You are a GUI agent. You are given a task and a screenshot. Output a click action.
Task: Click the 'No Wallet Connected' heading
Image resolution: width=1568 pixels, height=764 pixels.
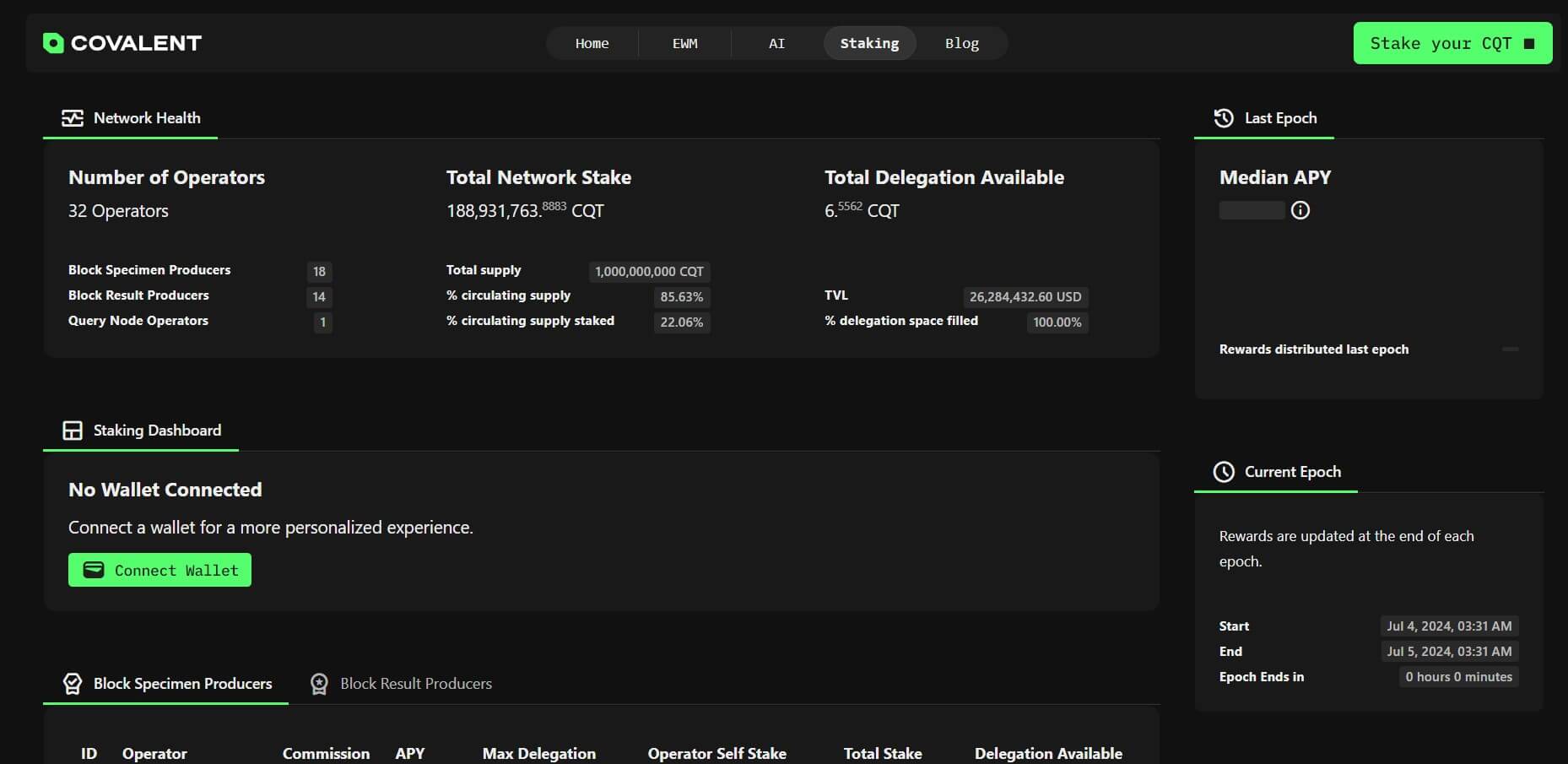click(x=165, y=490)
